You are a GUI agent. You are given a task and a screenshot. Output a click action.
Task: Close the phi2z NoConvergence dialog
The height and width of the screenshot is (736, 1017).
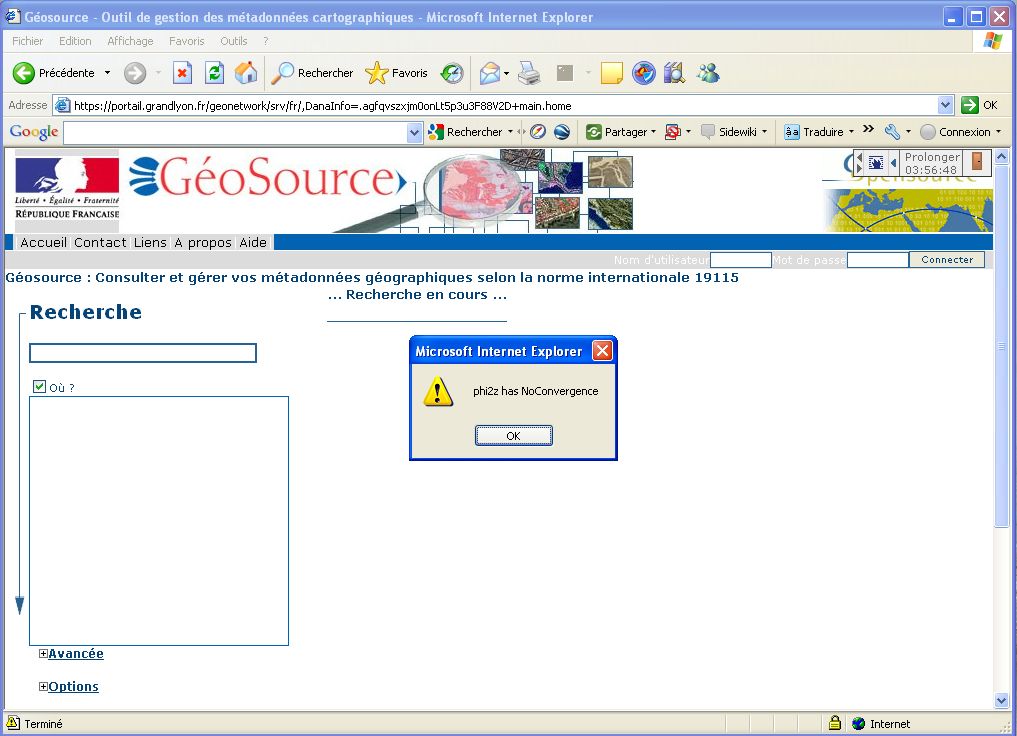pos(603,351)
